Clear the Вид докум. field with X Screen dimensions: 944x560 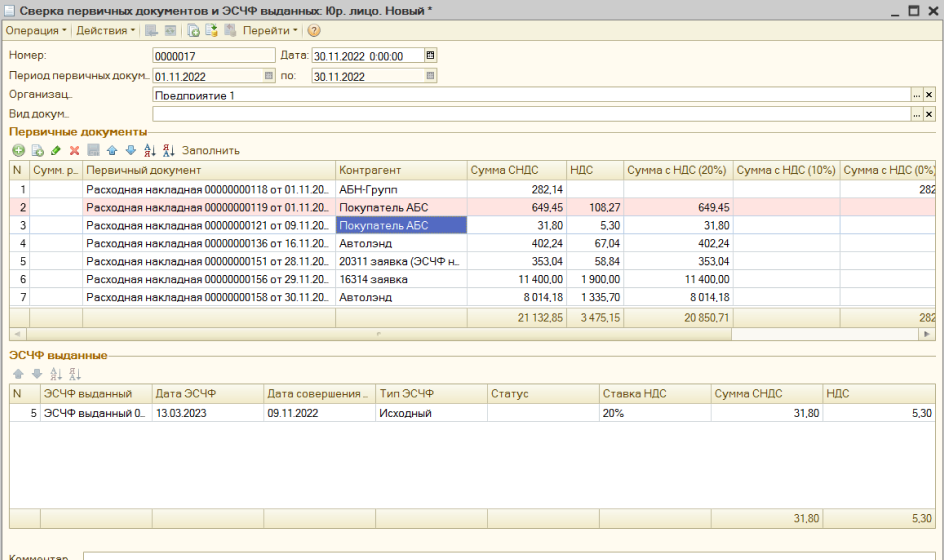click(x=929, y=114)
